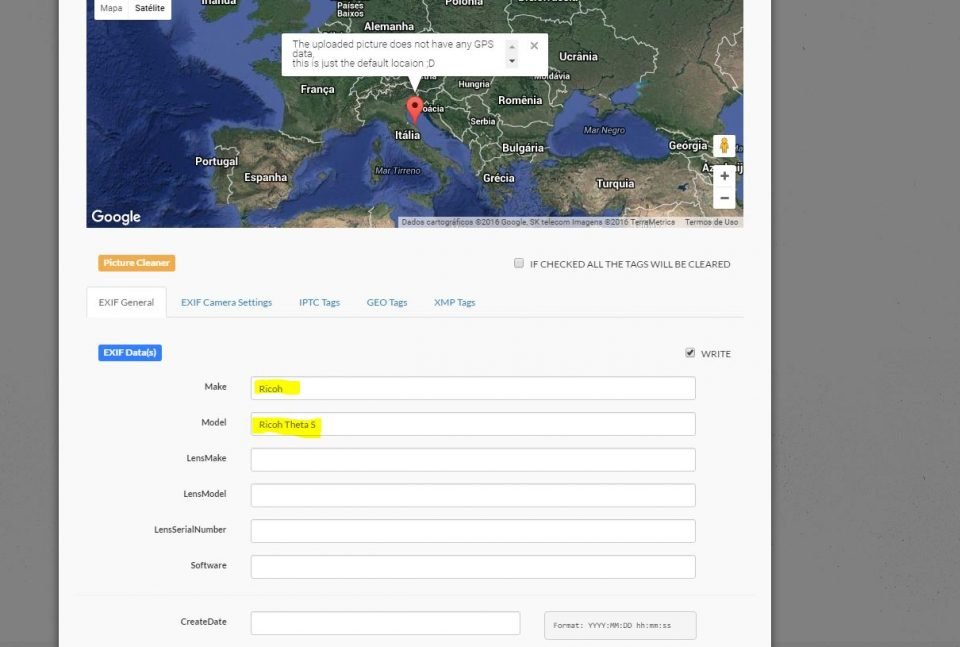The width and height of the screenshot is (960, 647).
Task: Open the Termos de Uso link
Action: click(x=711, y=222)
